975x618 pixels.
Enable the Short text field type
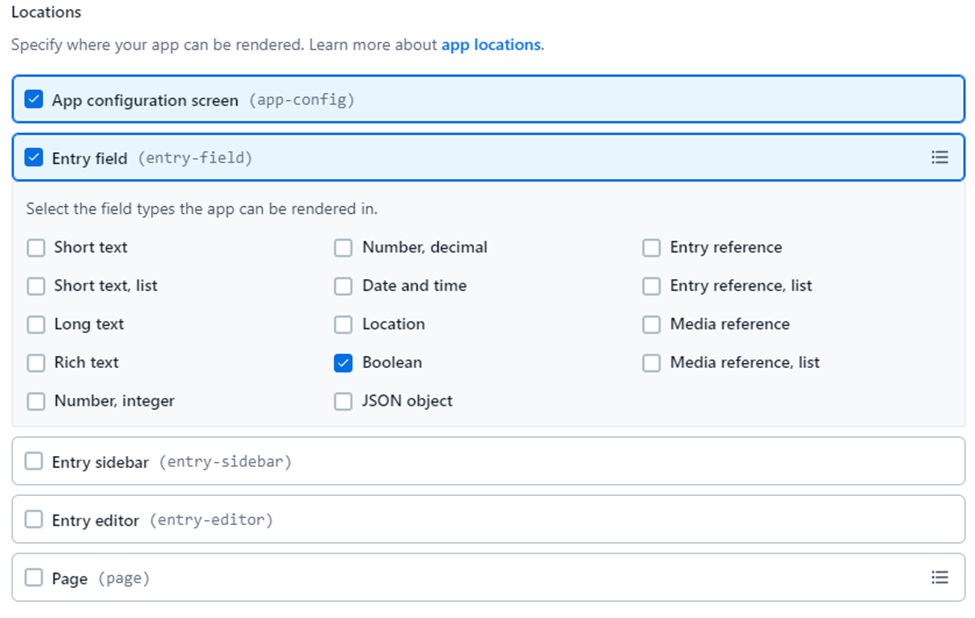(x=36, y=248)
